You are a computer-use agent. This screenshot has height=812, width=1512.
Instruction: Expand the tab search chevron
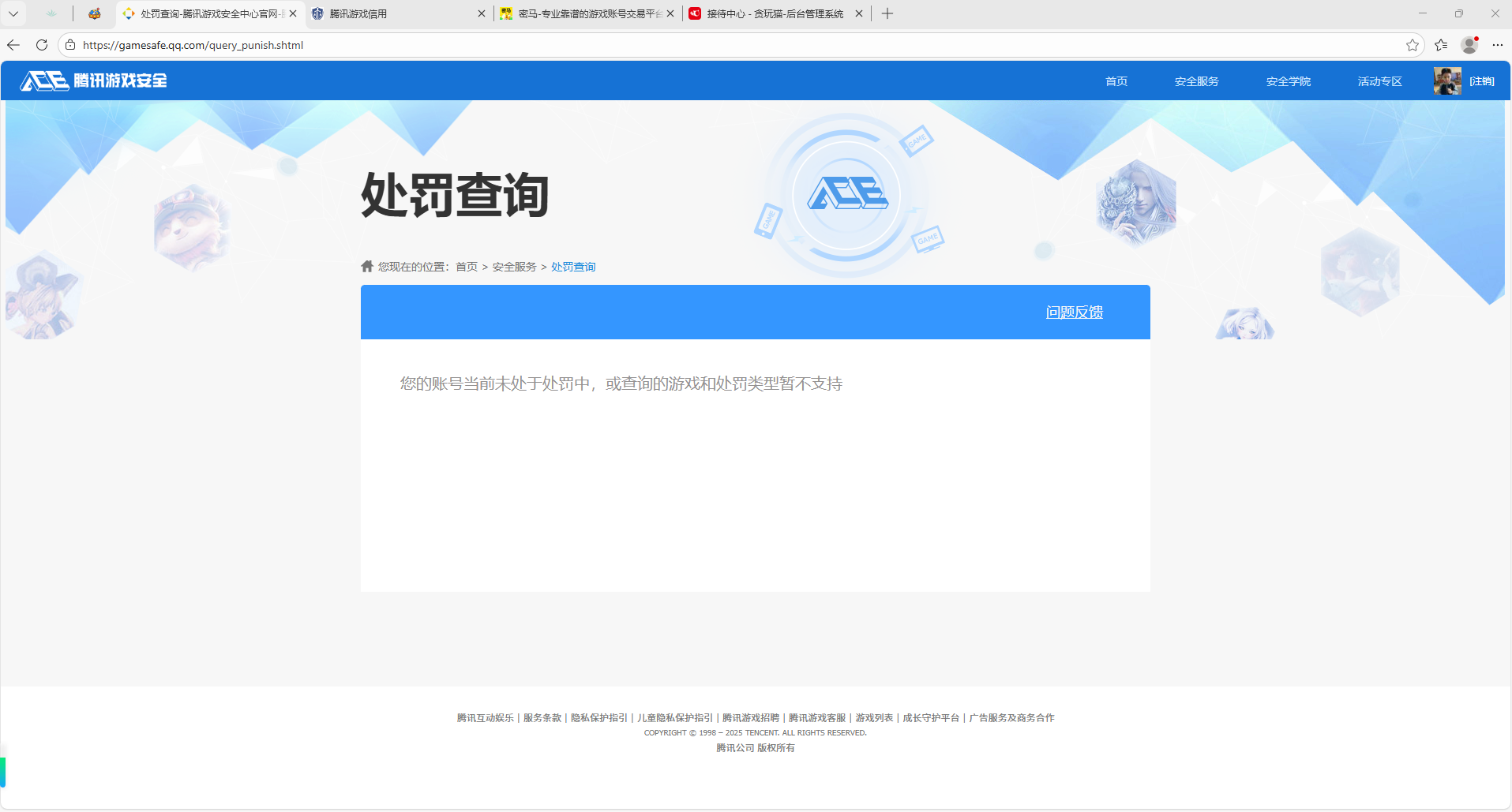coord(12,13)
